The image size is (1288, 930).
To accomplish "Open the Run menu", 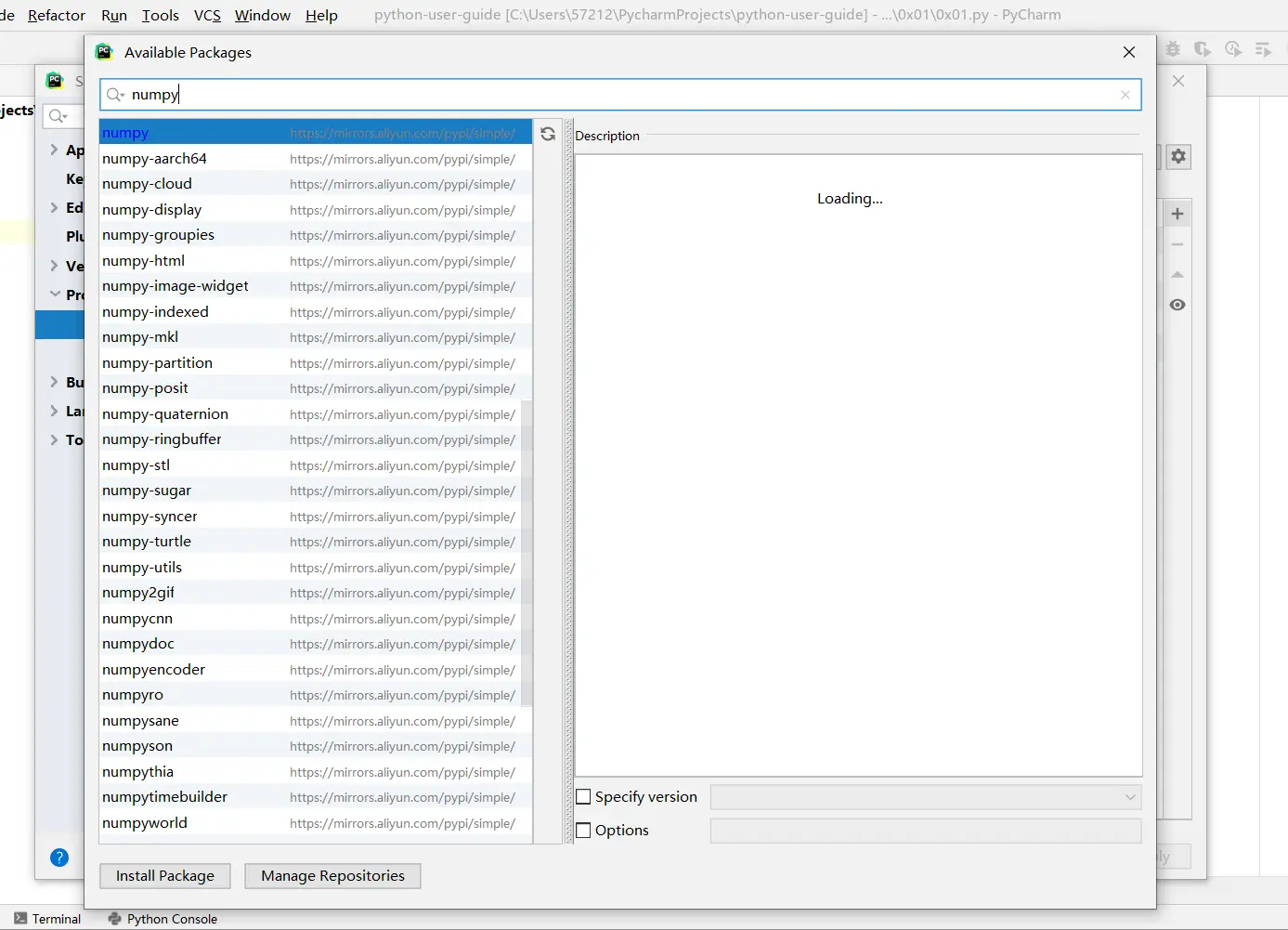I will (114, 15).
